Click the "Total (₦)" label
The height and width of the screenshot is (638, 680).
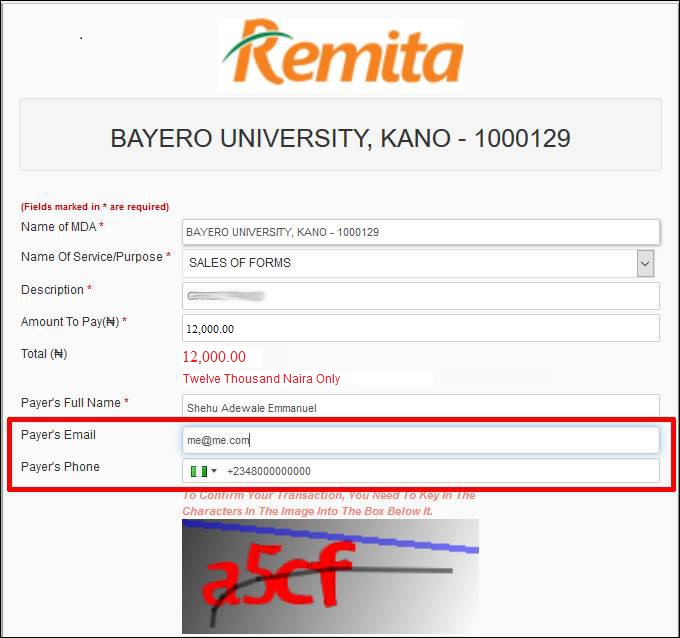click(x=44, y=354)
